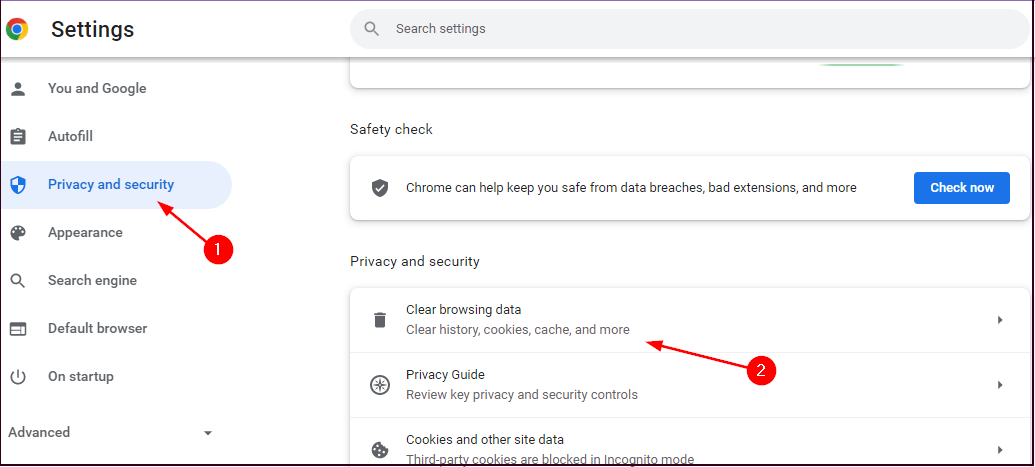Click the Appearance palette icon
This screenshot has width=1035, height=467.
(18, 233)
